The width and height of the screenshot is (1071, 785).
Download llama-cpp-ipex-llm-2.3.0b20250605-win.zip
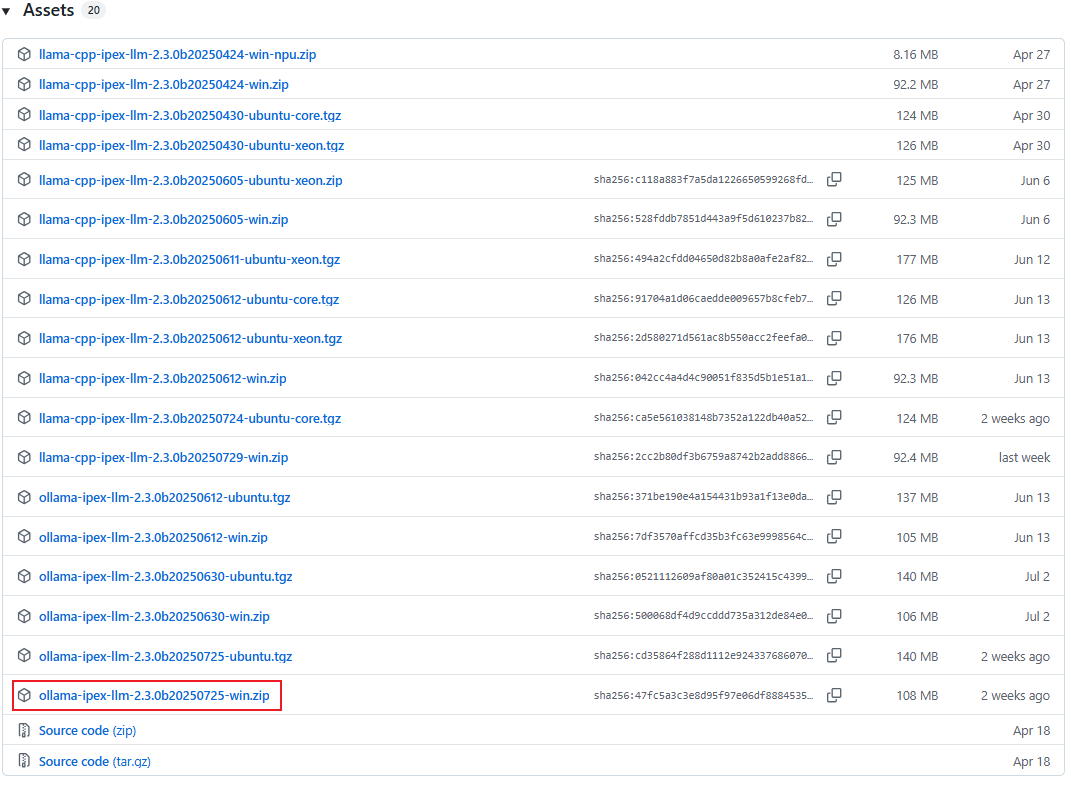(x=163, y=219)
